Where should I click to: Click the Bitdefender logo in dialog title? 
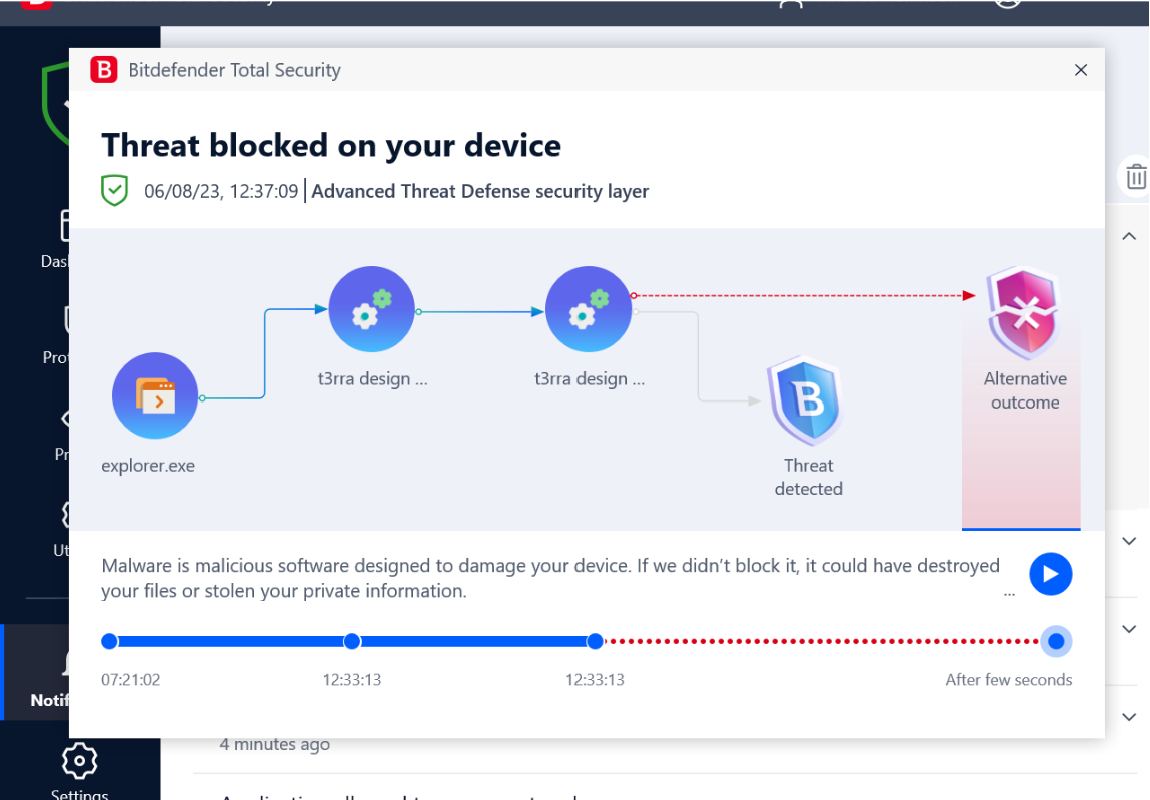tap(103, 70)
